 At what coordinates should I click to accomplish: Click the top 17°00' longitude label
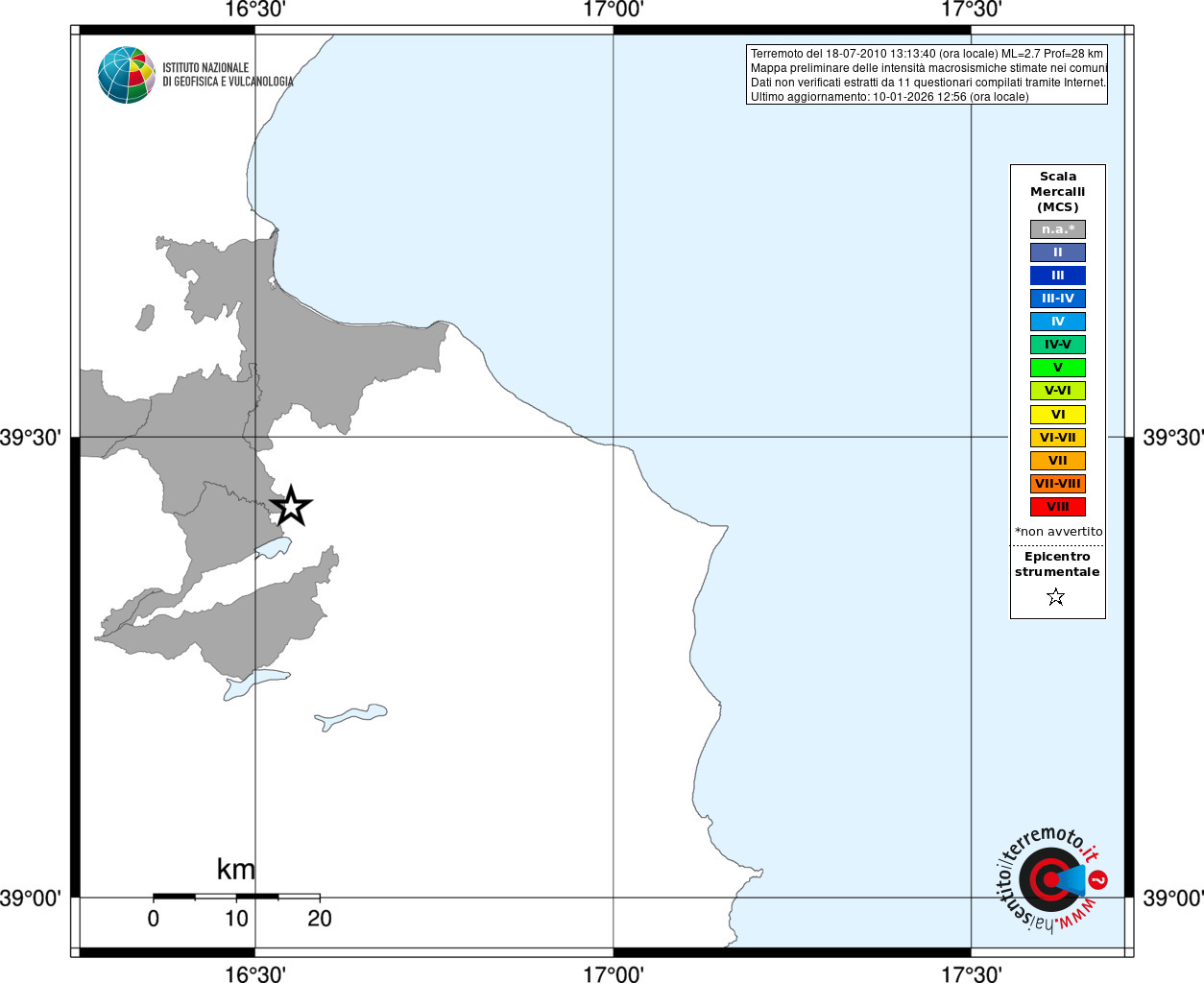(x=614, y=11)
